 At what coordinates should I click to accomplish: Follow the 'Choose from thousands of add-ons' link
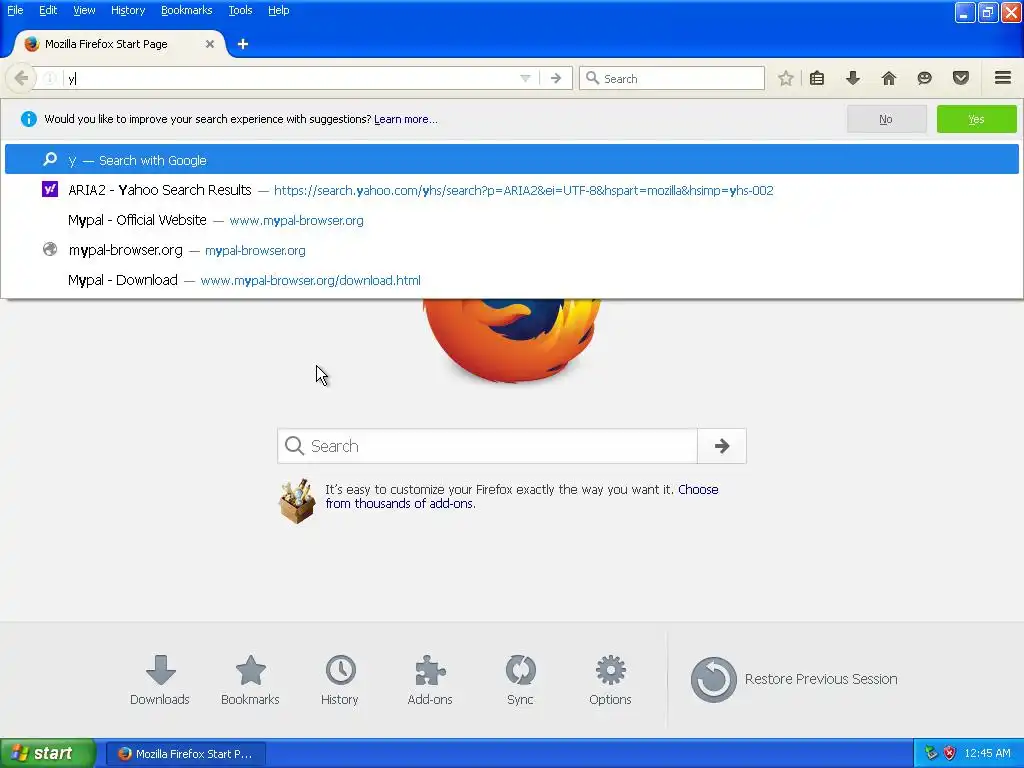tap(522, 496)
